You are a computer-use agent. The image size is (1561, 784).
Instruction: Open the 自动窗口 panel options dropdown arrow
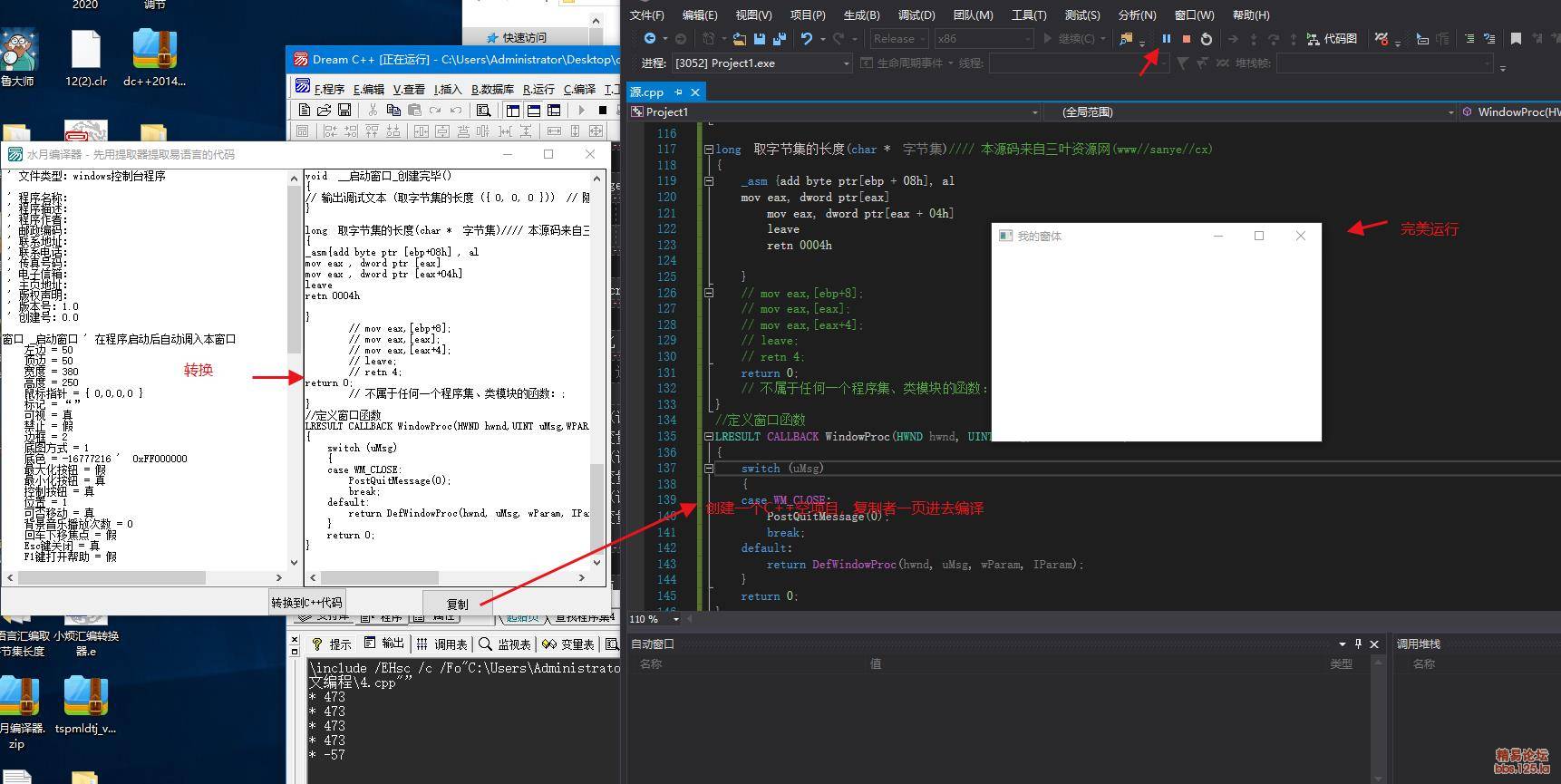(1343, 644)
